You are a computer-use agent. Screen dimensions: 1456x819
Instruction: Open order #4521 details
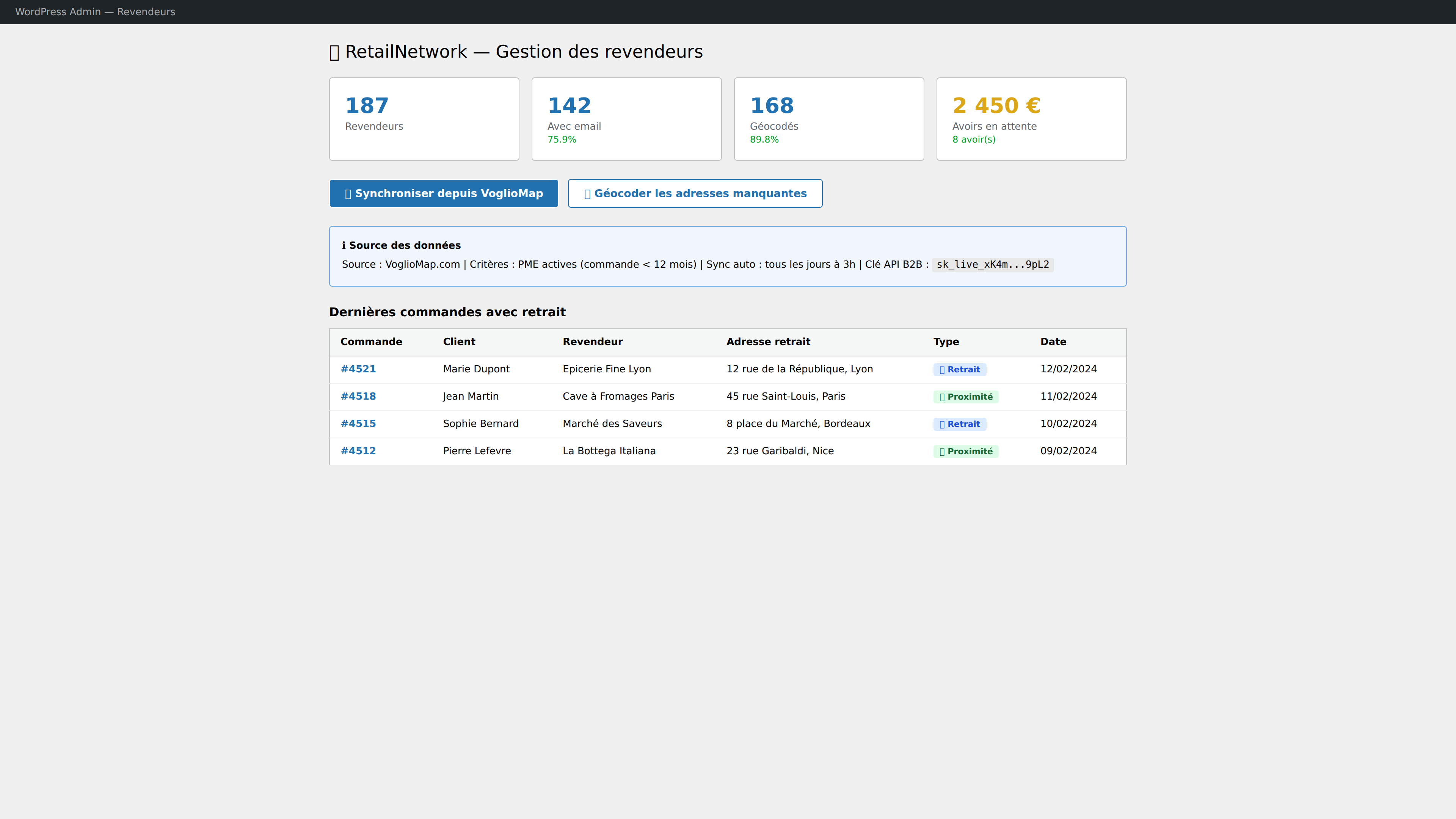tap(358, 369)
